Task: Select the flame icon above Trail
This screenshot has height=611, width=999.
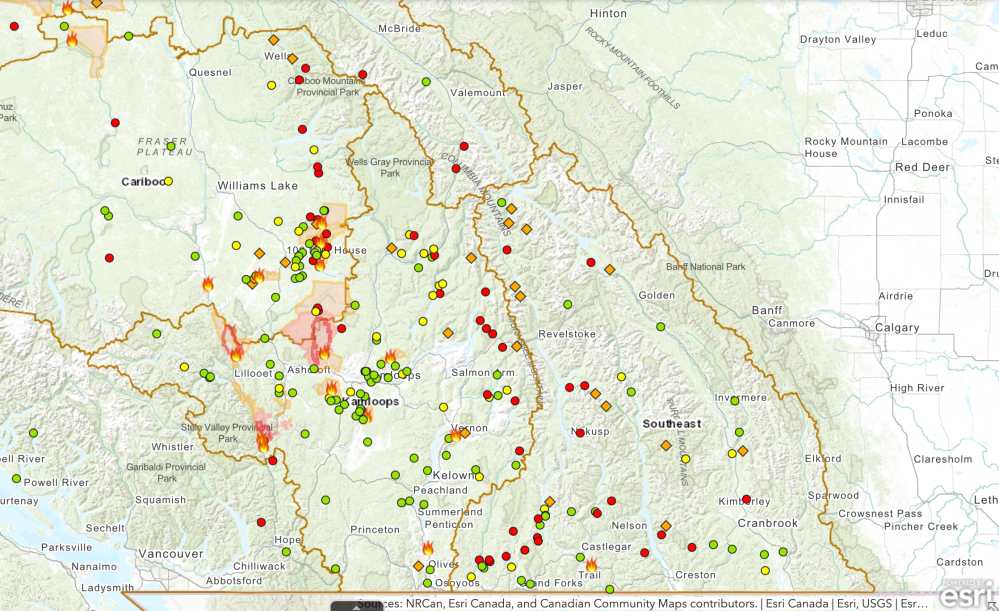Action: pos(591,565)
